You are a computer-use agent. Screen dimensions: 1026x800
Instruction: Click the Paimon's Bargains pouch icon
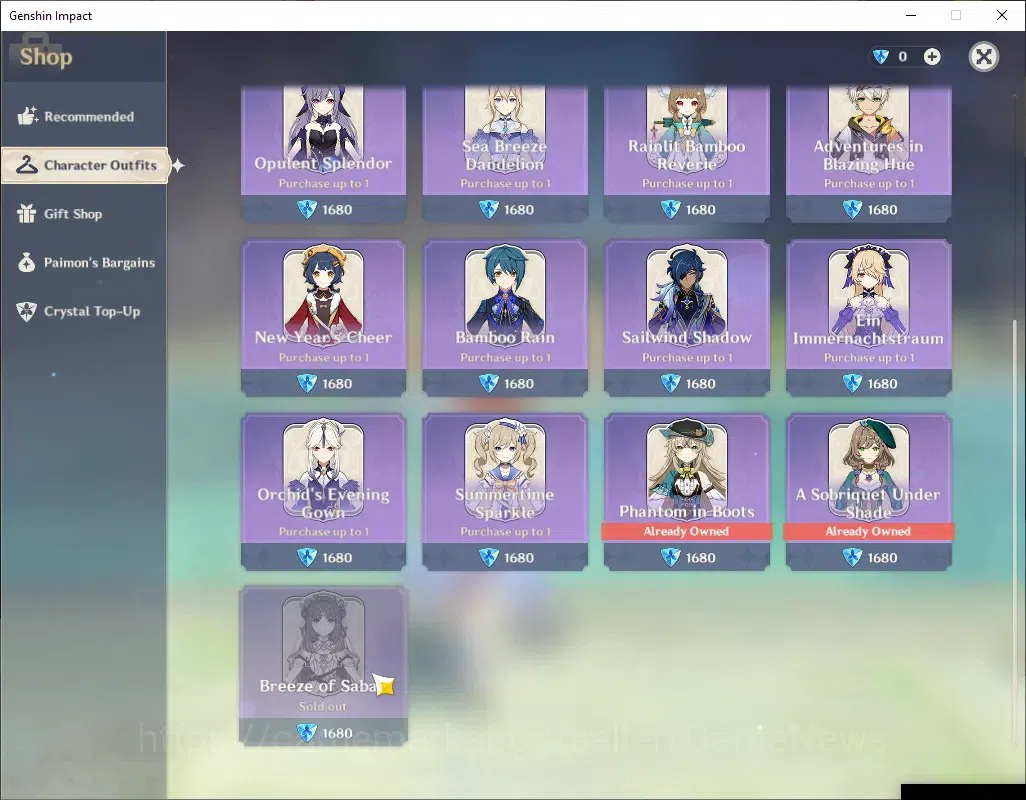[26, 262]
